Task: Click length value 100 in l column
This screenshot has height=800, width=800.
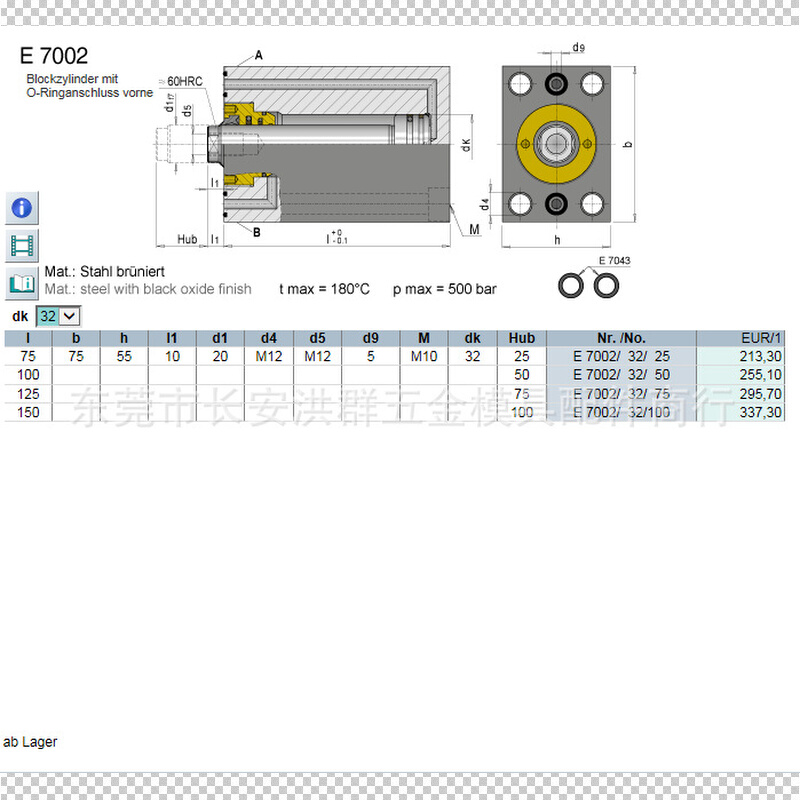Action: [x=28, y=374]
